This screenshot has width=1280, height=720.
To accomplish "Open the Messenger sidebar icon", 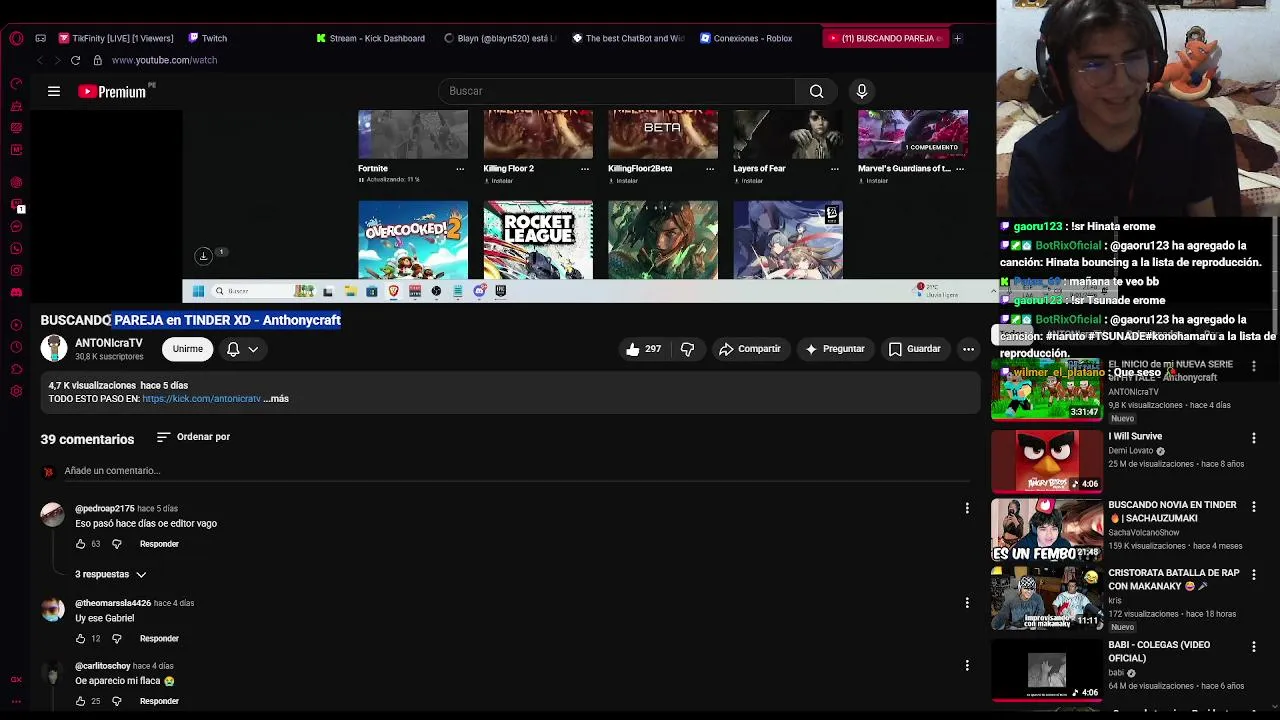I will pos(16,227).
